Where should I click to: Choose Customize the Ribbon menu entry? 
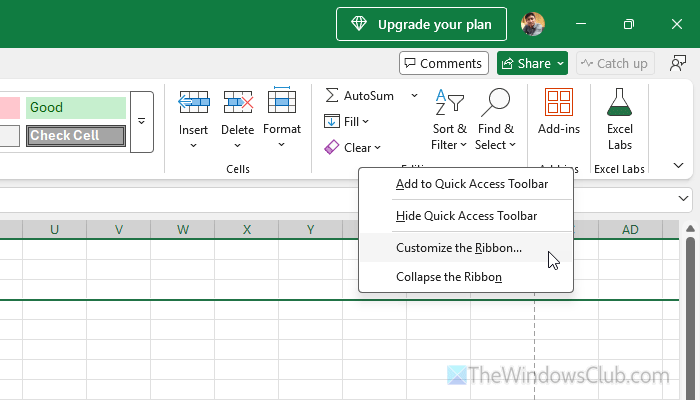click(x=466, y=248)
